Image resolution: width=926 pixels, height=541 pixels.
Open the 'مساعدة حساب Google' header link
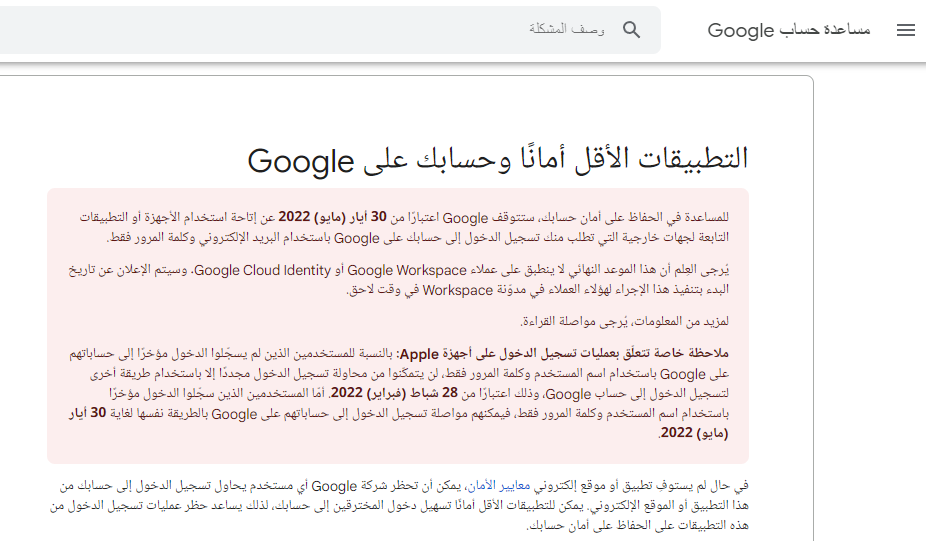coord(789,30)
